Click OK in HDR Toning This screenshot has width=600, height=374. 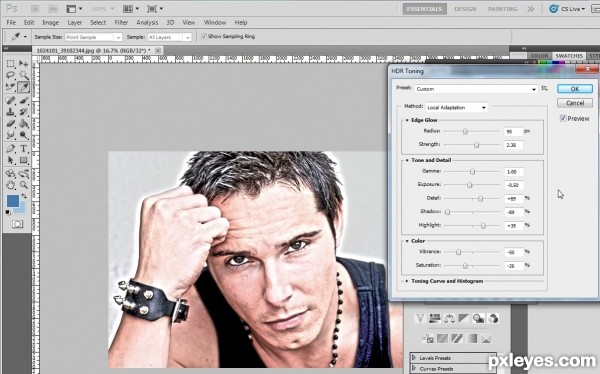[575, 89]
